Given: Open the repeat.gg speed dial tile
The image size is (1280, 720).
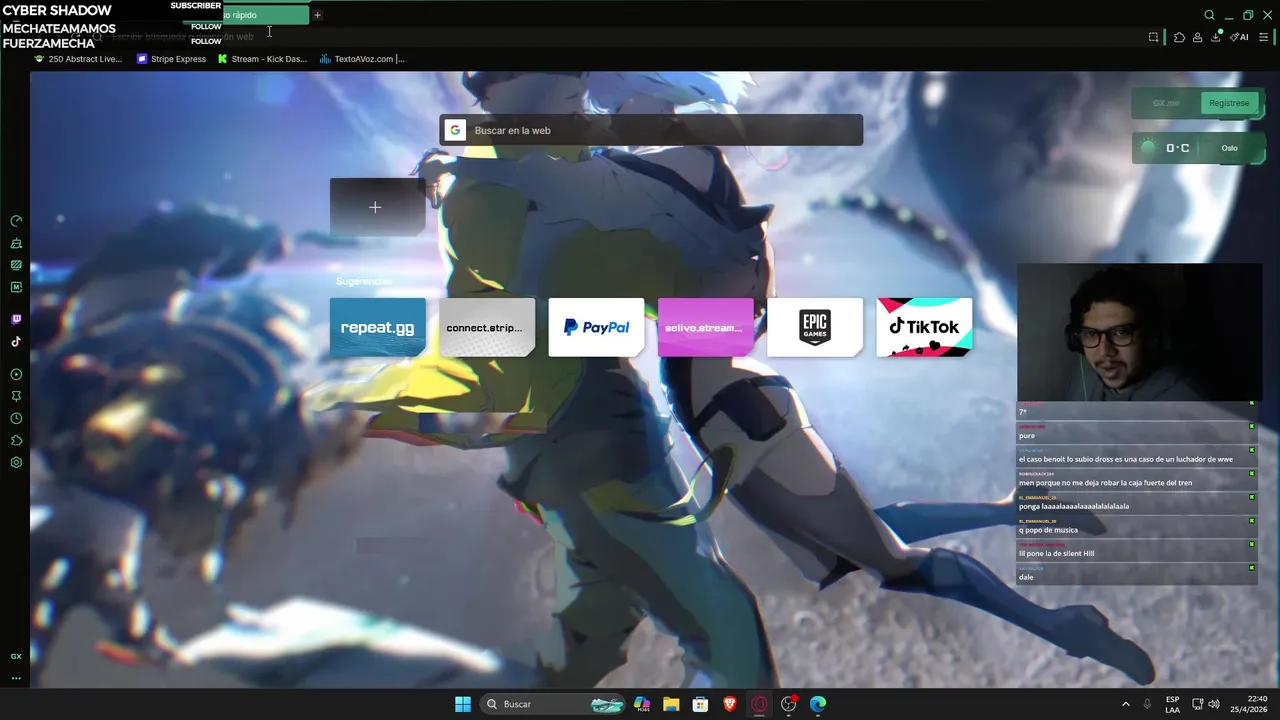Looking at the screenshot, I should [377, 327].
